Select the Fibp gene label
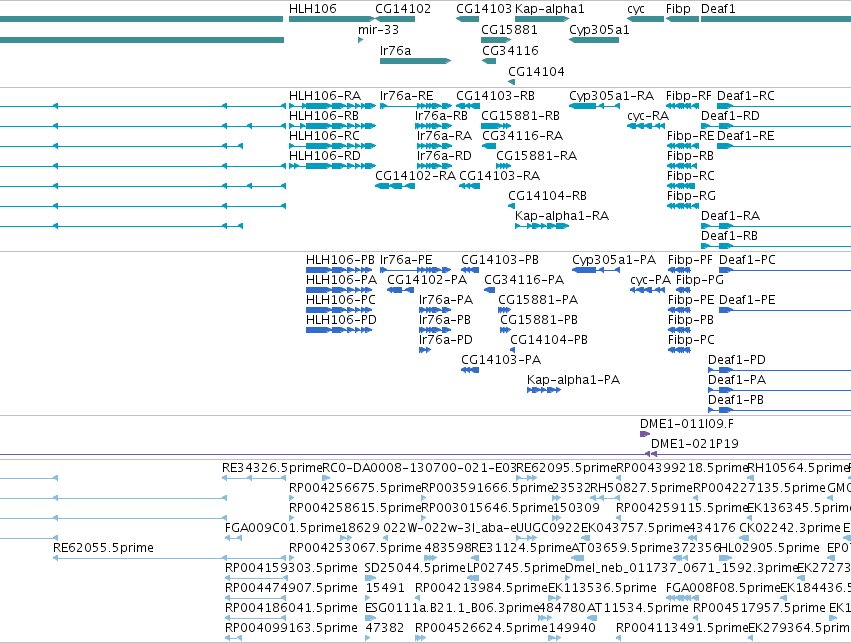This screenshot has width=851, height=643. [x=678, y=9]
